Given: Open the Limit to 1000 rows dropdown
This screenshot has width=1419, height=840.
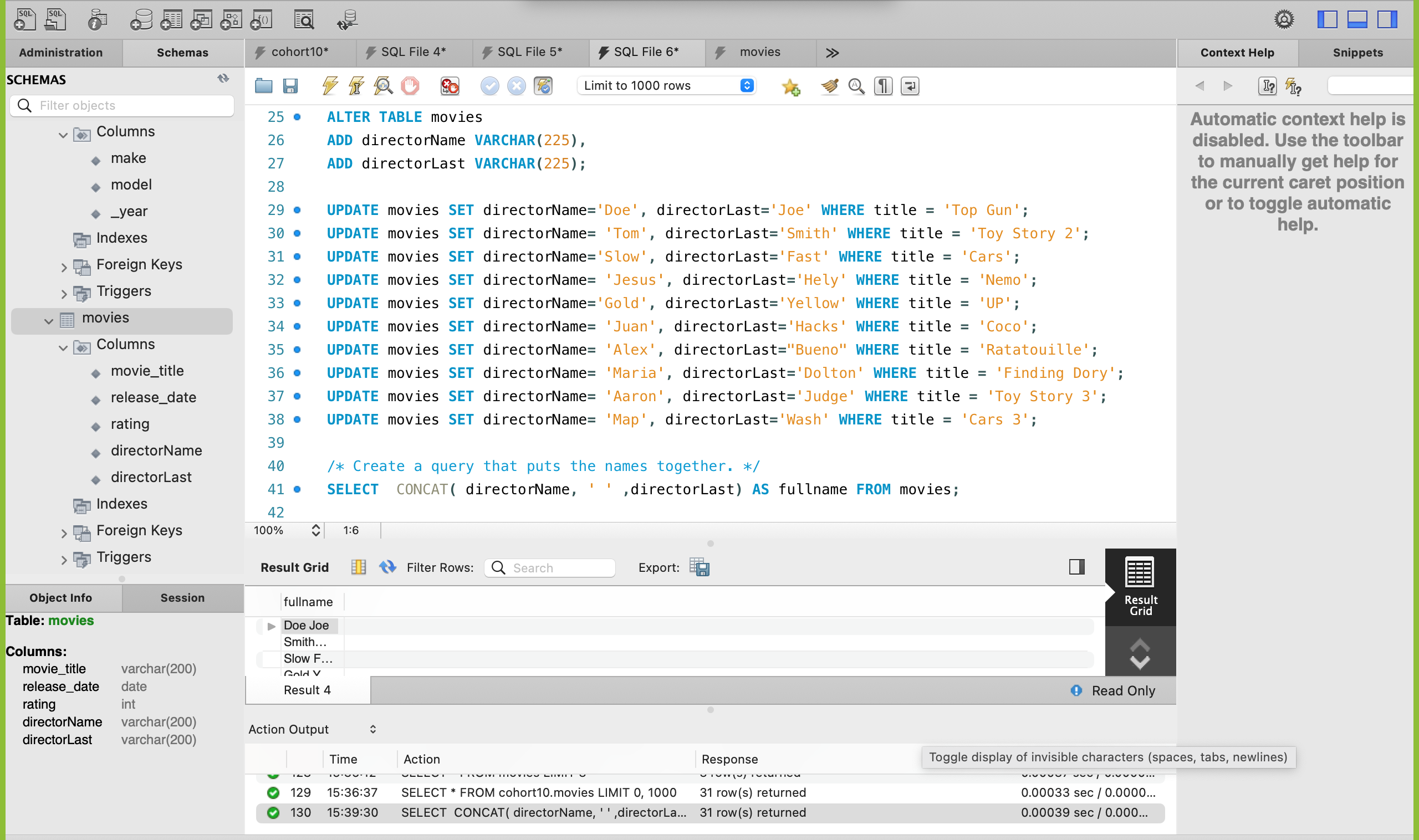Looking at the screenshot, I should tap(666, 85).
